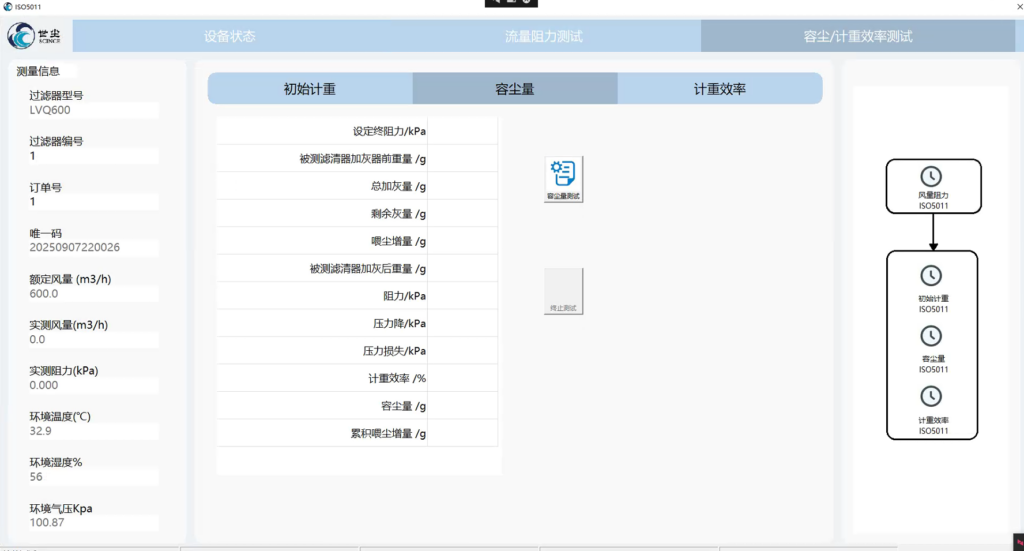Close the ISO5011 window
The width and height of the screenshot is (1024, 551).
(x=1019, y=7)
